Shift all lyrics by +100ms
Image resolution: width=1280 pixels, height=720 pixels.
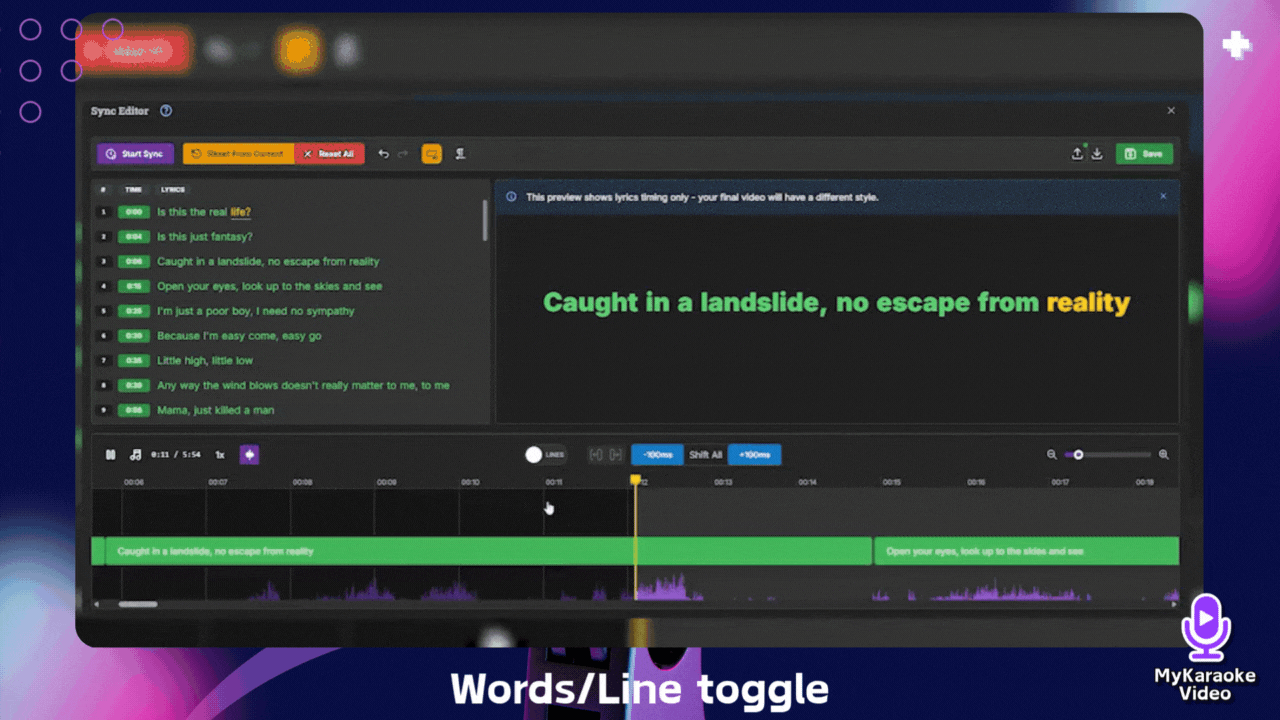pyautogui.click(x=755, y=455)
